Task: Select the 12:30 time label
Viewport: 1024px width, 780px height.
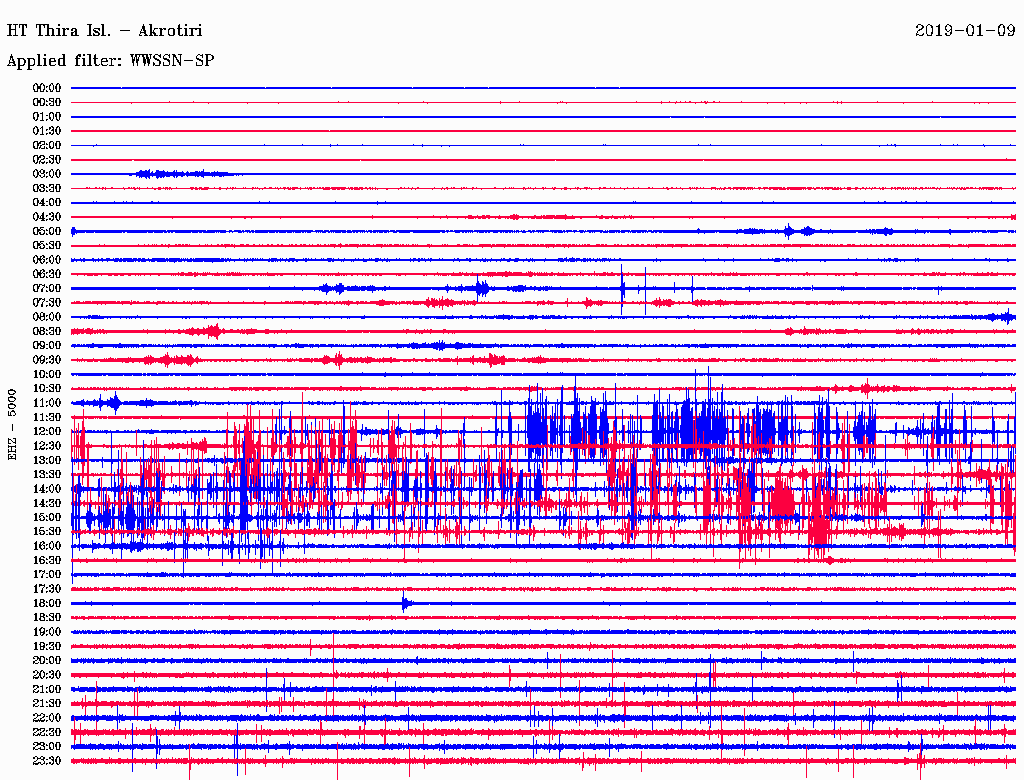Action: [46, 446]
